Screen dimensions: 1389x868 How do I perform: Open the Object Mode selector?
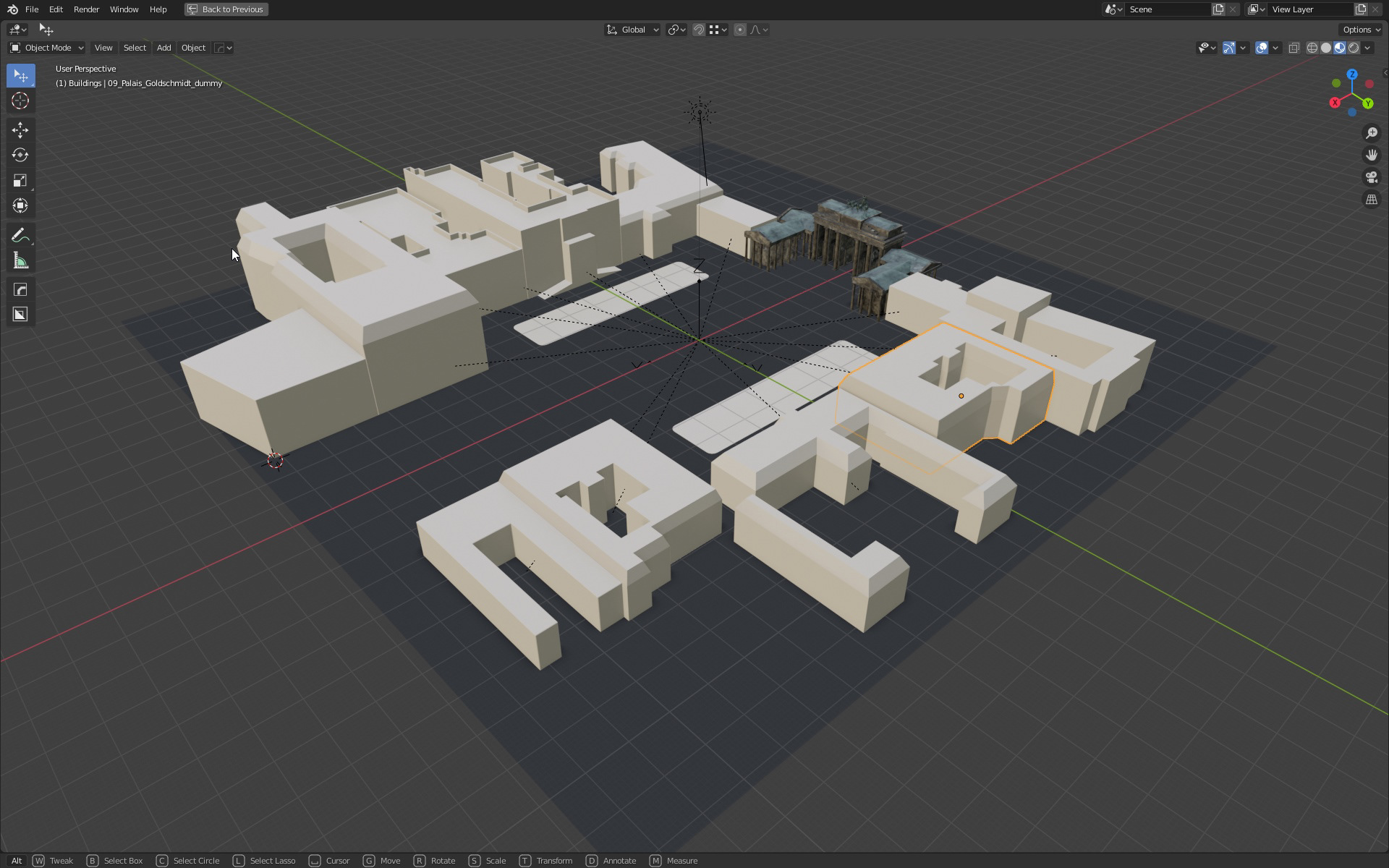coord(46,48)
